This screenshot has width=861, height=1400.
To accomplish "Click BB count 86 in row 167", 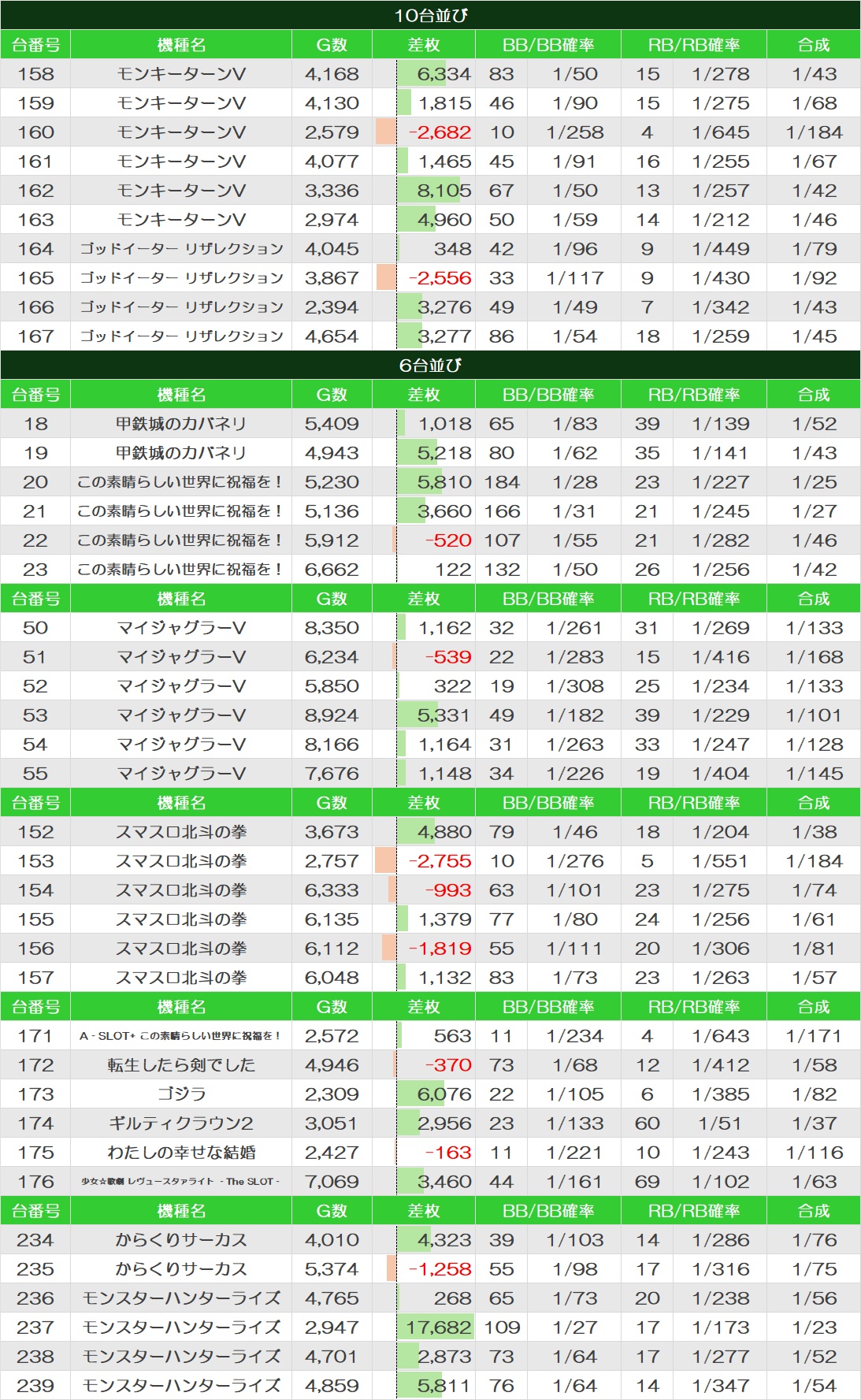I will [502, 336].
